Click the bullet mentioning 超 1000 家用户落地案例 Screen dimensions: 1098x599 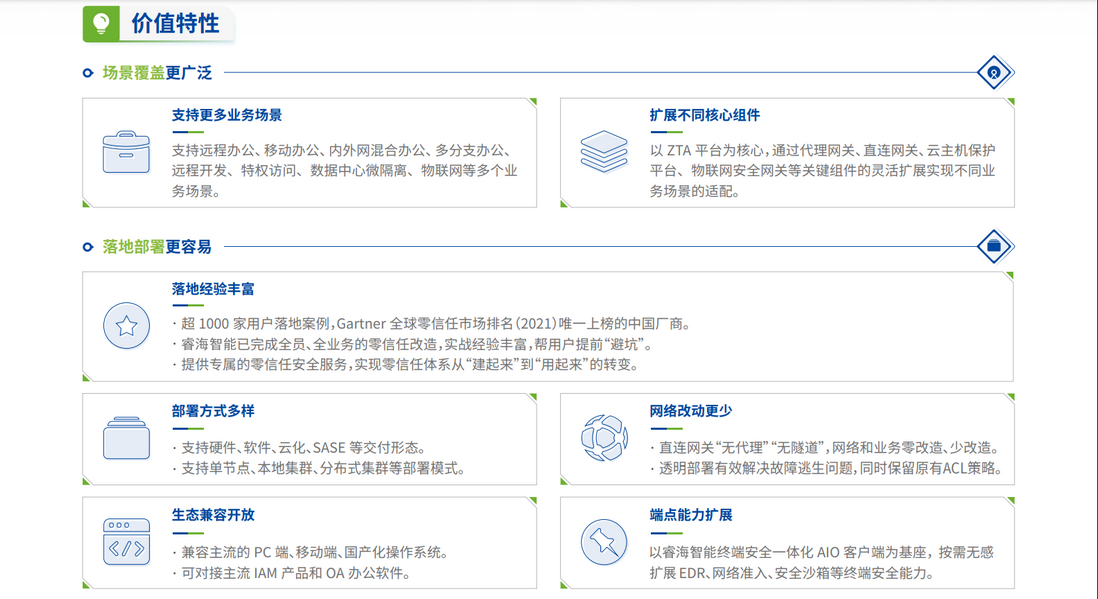click(433, 324)
